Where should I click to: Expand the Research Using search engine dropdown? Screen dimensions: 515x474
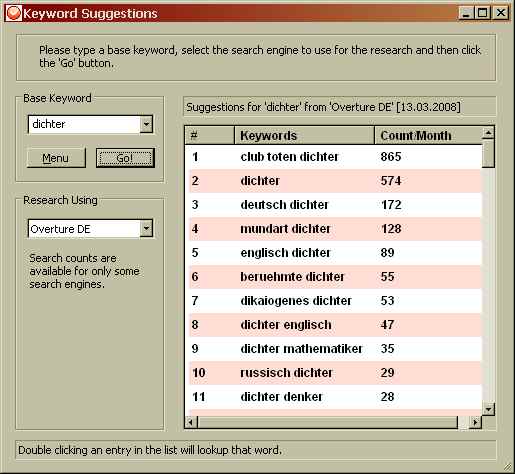[146, 229]
